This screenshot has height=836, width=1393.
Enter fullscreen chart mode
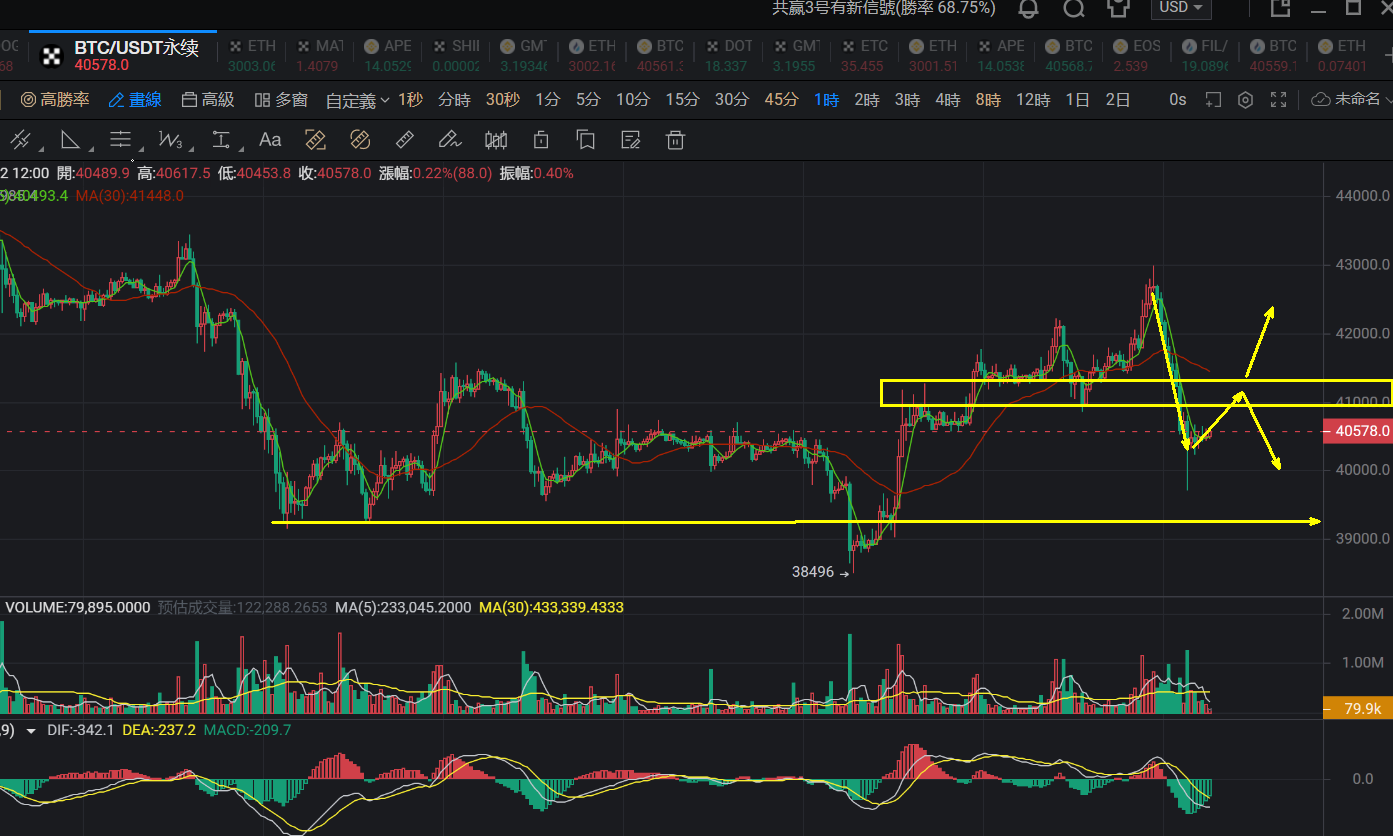click(x=1278, y=100)
